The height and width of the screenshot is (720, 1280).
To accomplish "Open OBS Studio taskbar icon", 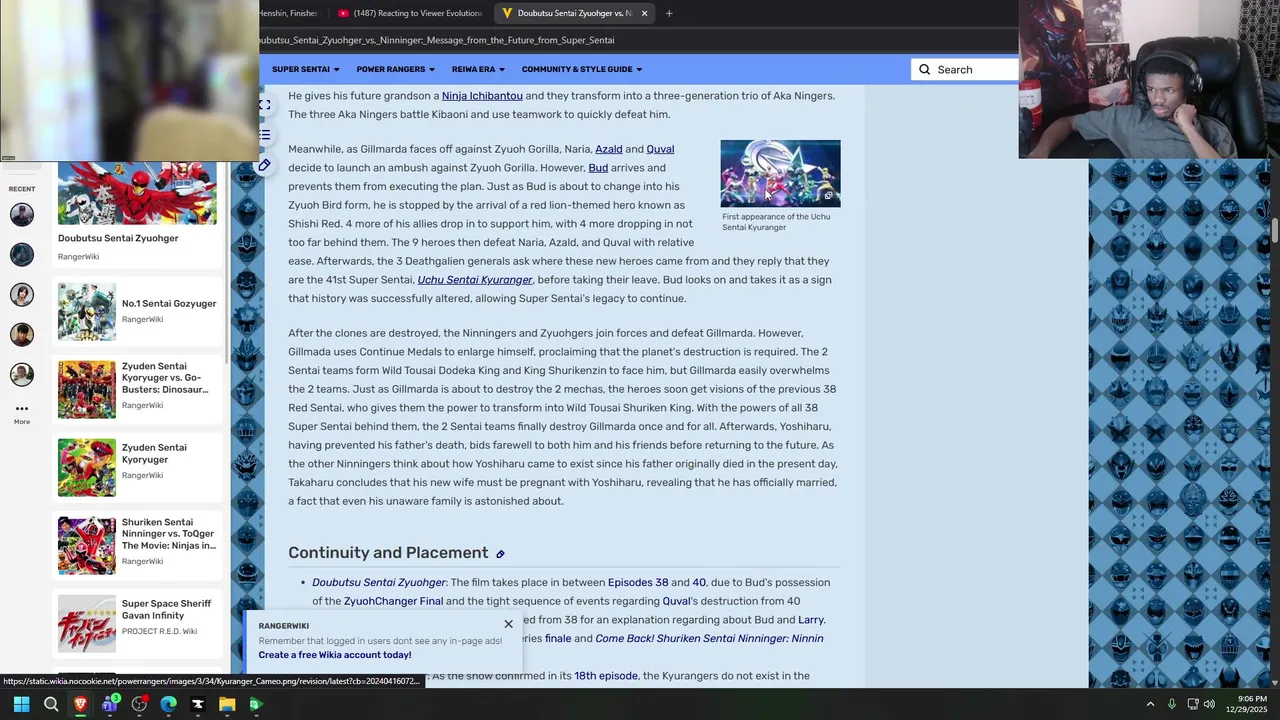I will click(x=139, y=704).
